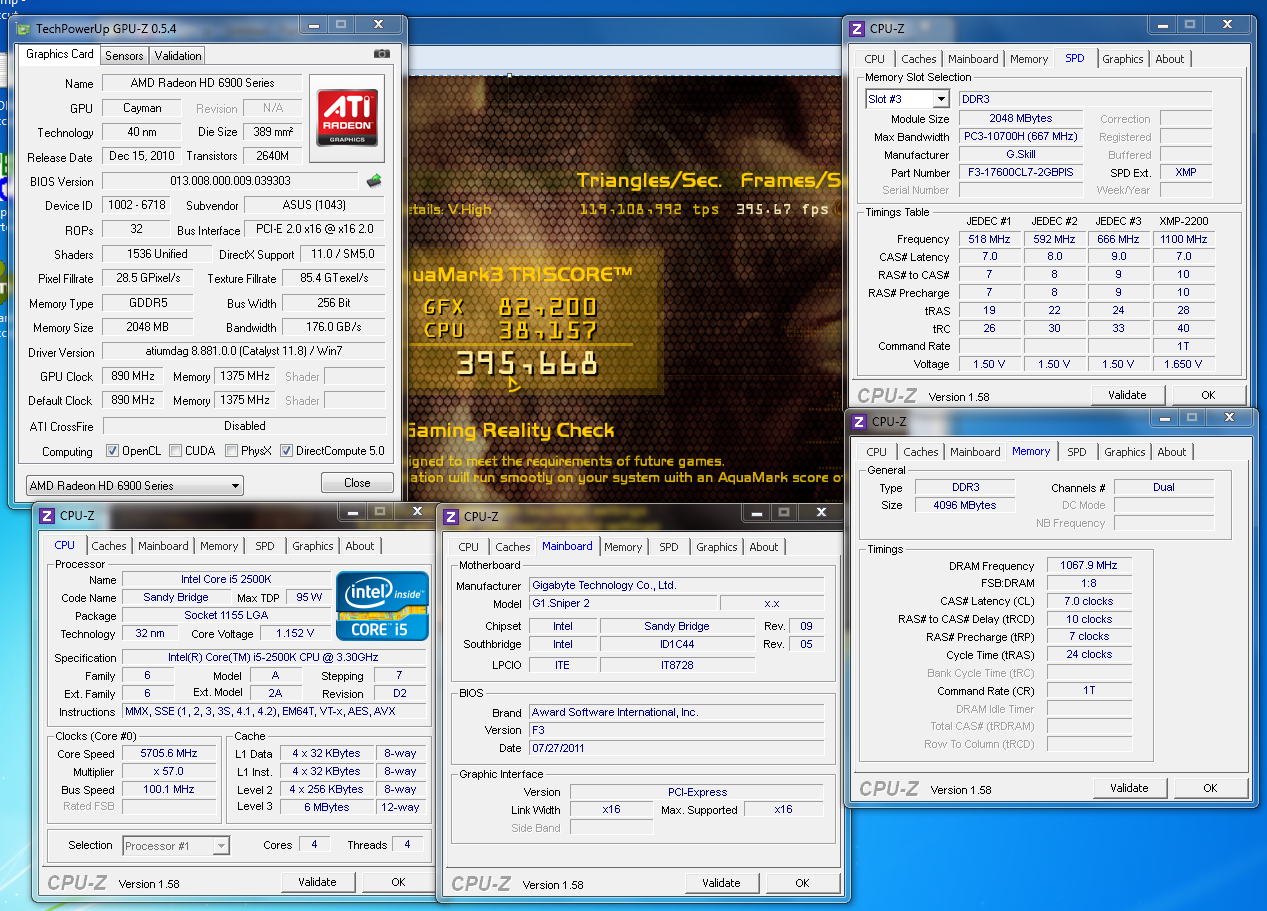1267x911 pixels.
Task: Open SPD tab in the CPU-Z Memory window
Action: point(1076,452)
